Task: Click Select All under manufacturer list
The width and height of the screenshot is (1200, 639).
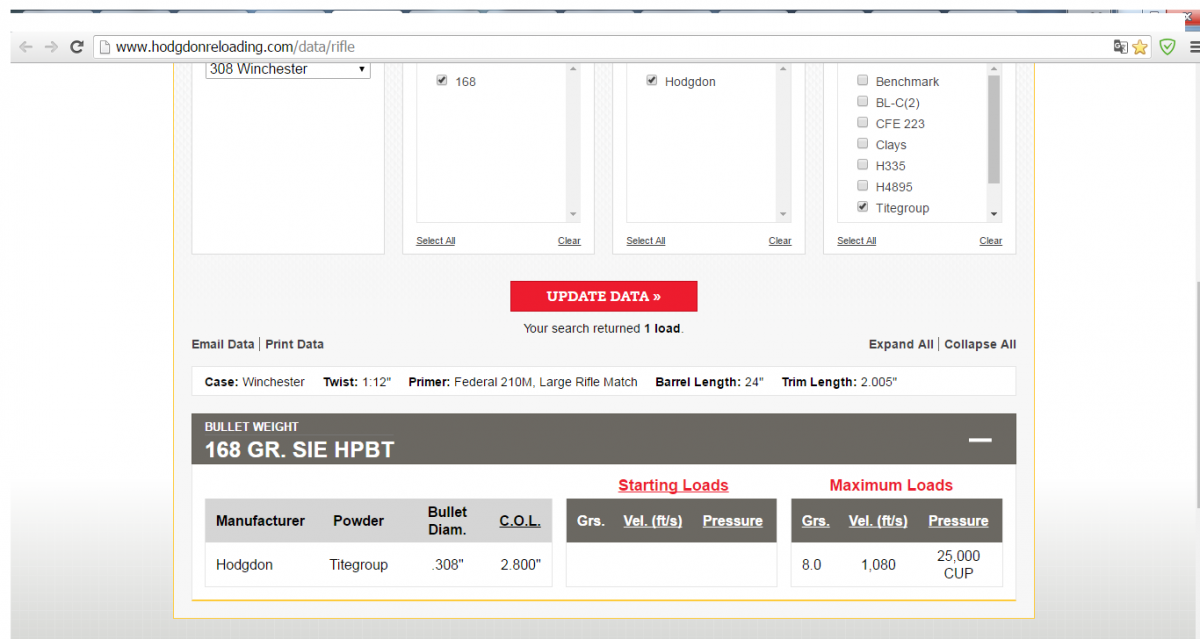Action: (646, 241)
